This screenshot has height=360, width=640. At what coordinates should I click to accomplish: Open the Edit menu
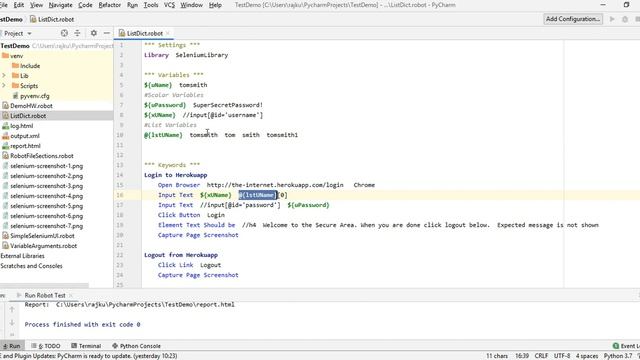(x=19, y=5)
